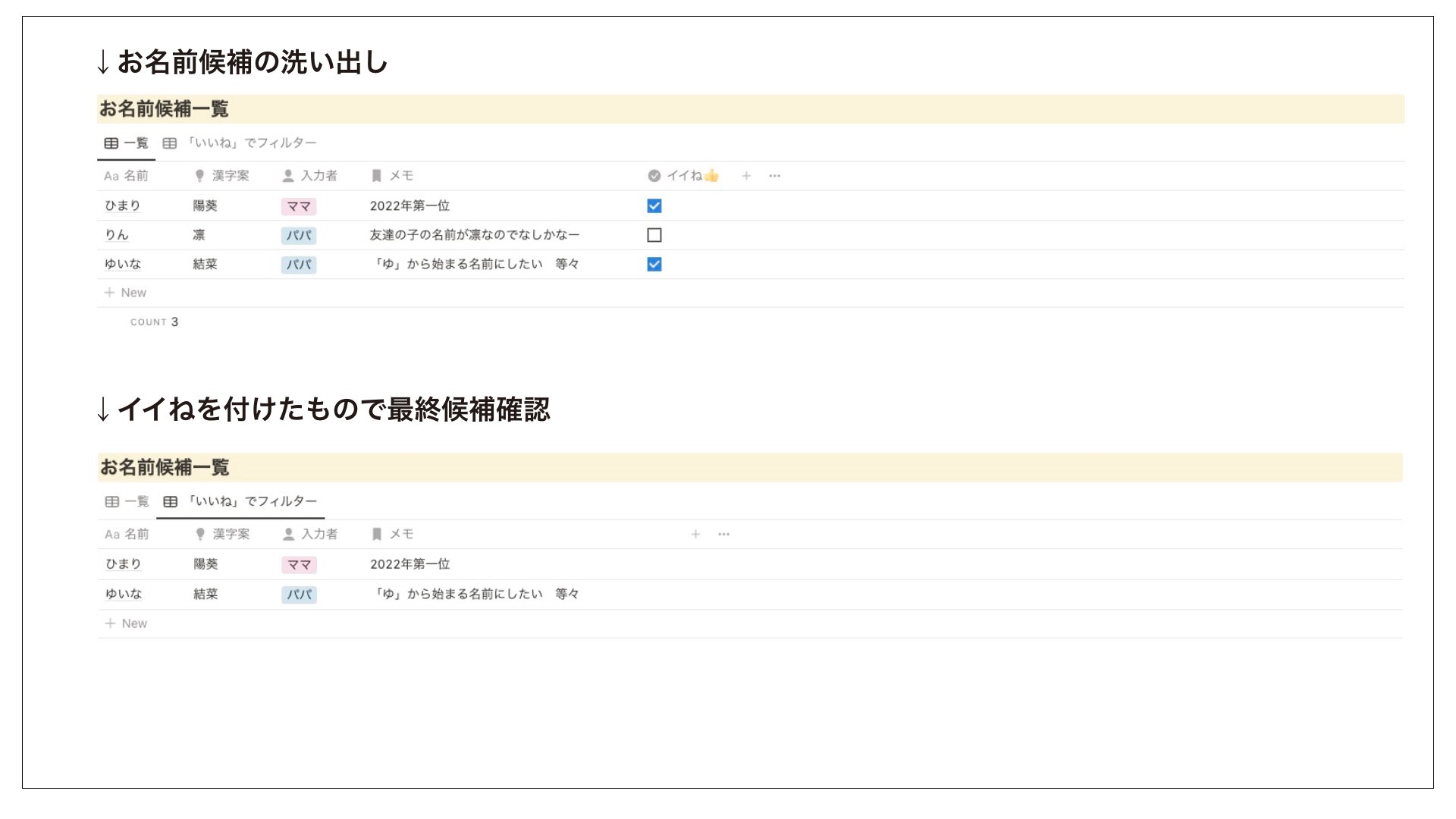Open ママ tag selector in upper ひまり row
The width and height of the screenshot is (1456, 819).
299,206
